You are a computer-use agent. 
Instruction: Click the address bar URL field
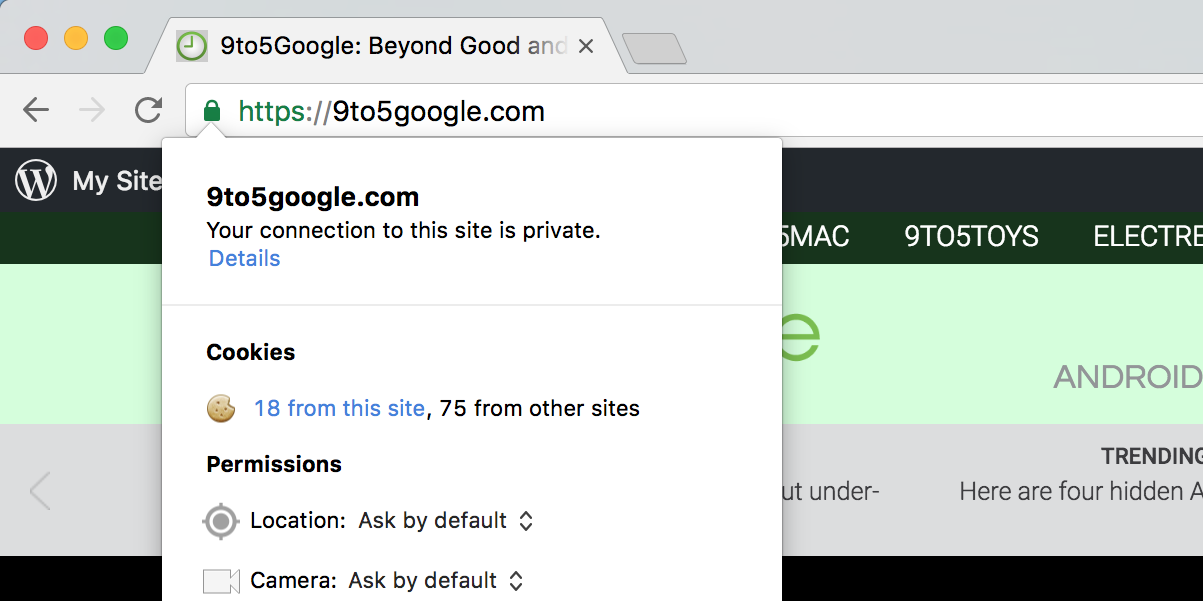[700, 111]
